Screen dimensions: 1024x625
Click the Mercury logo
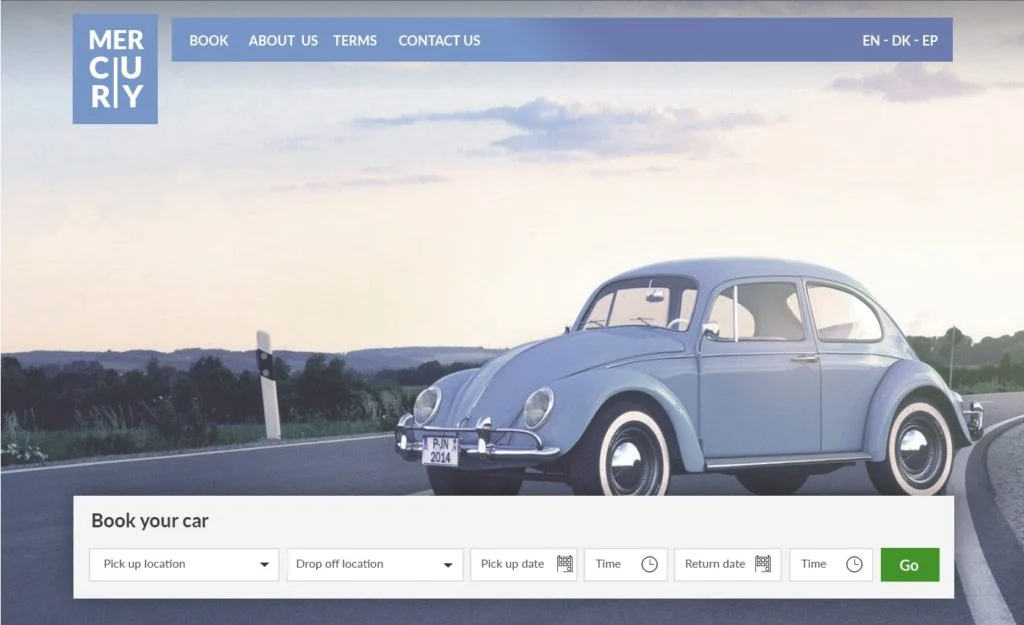[115, 69]
